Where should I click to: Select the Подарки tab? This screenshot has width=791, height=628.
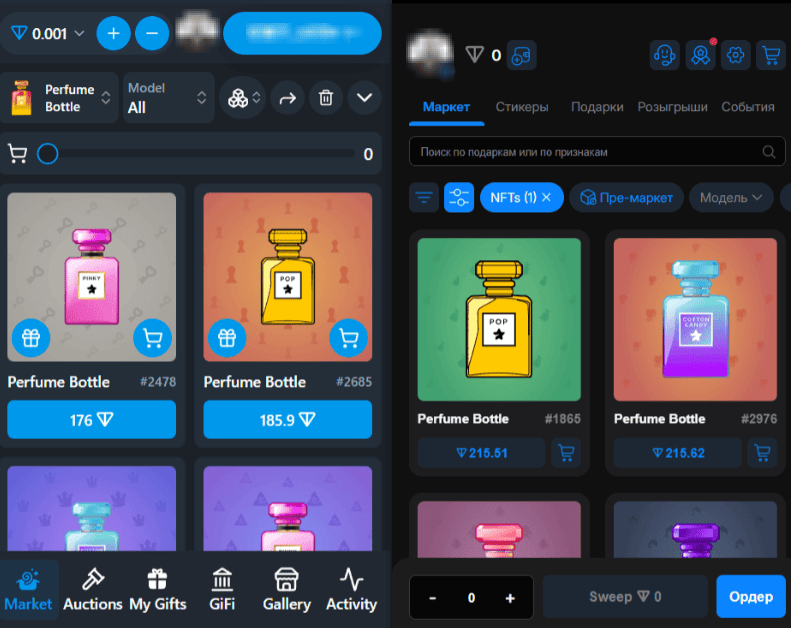click(597, 107)
